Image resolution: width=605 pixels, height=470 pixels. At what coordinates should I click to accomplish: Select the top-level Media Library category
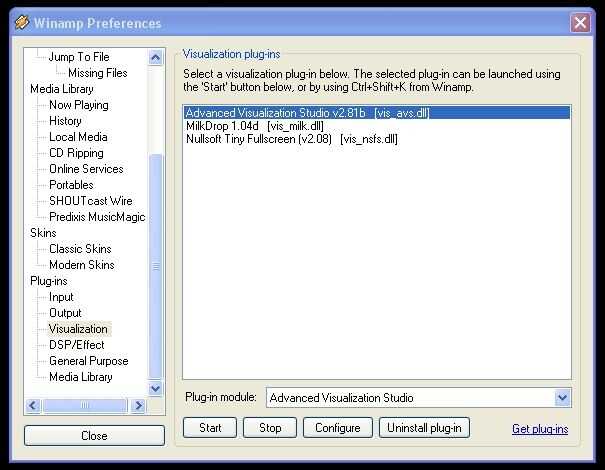[x=62, y=89]
